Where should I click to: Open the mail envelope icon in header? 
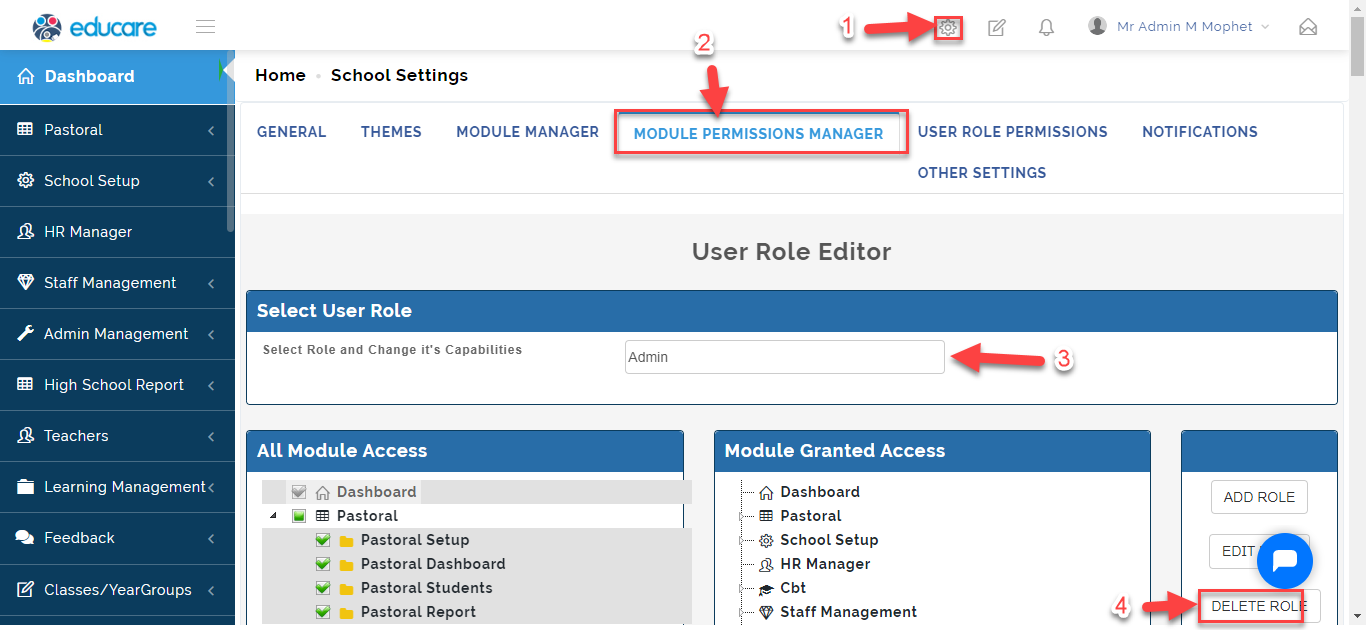[1308, 27]
